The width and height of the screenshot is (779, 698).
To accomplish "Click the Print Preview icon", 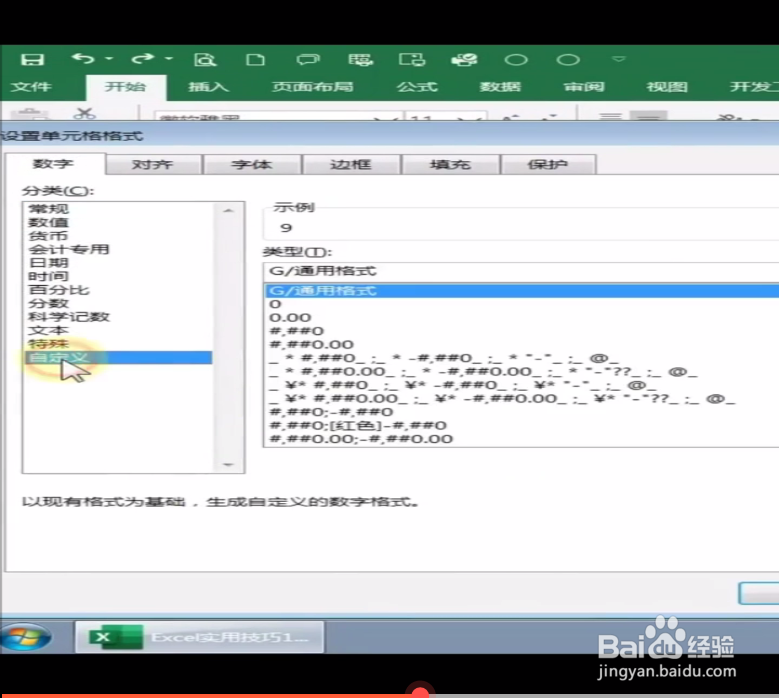I will point(205,60).
